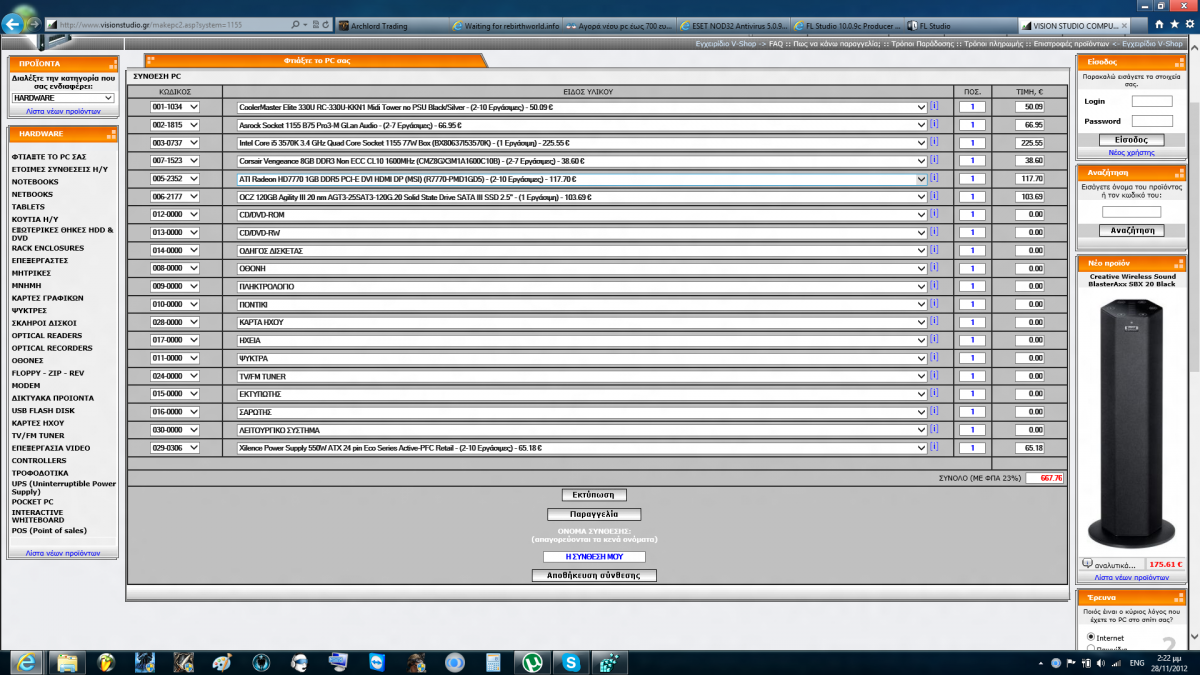Image resolution: width=1200 pixels, height=675 pixels.
Task: Click the Η ΣΥΝΘΕΣΗ ΜΟΥ name field
Action: click(x=594, y=557)
